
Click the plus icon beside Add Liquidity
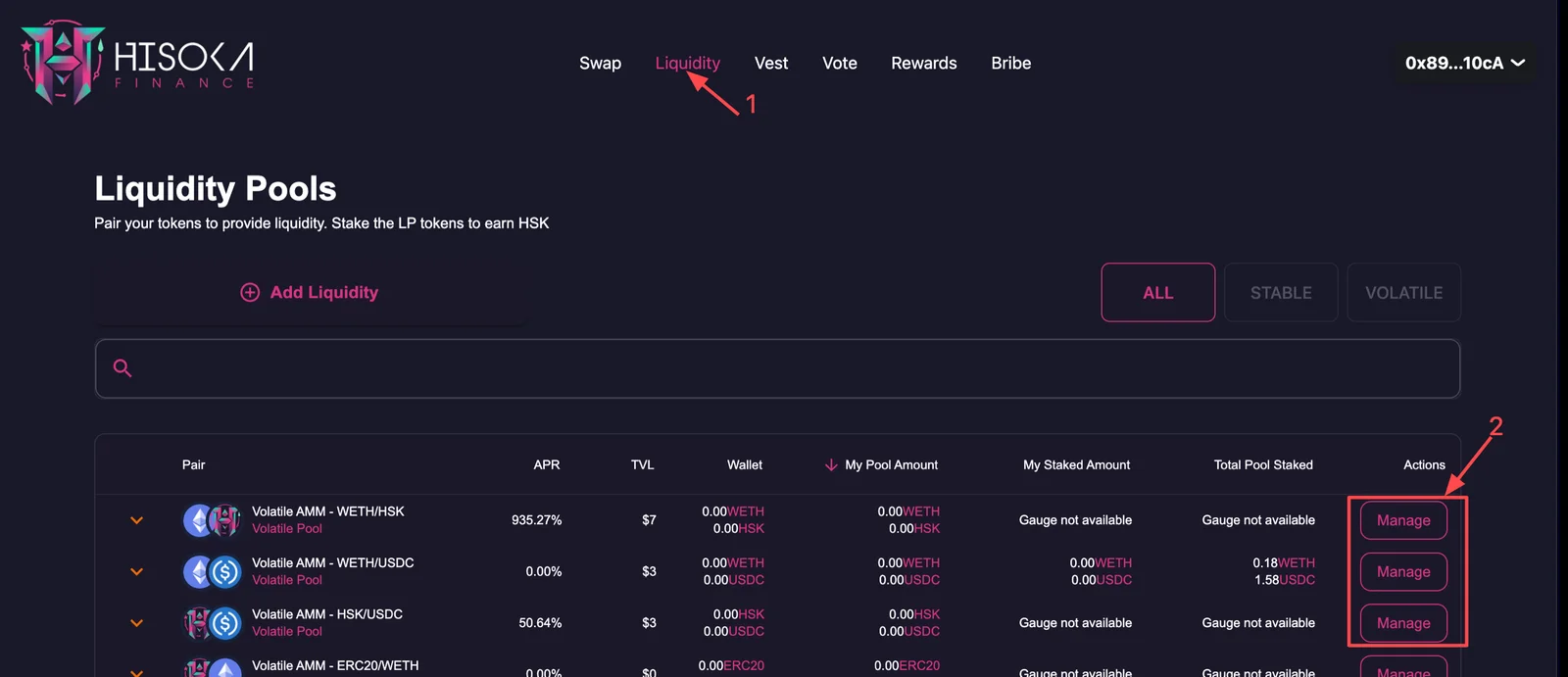250,292
